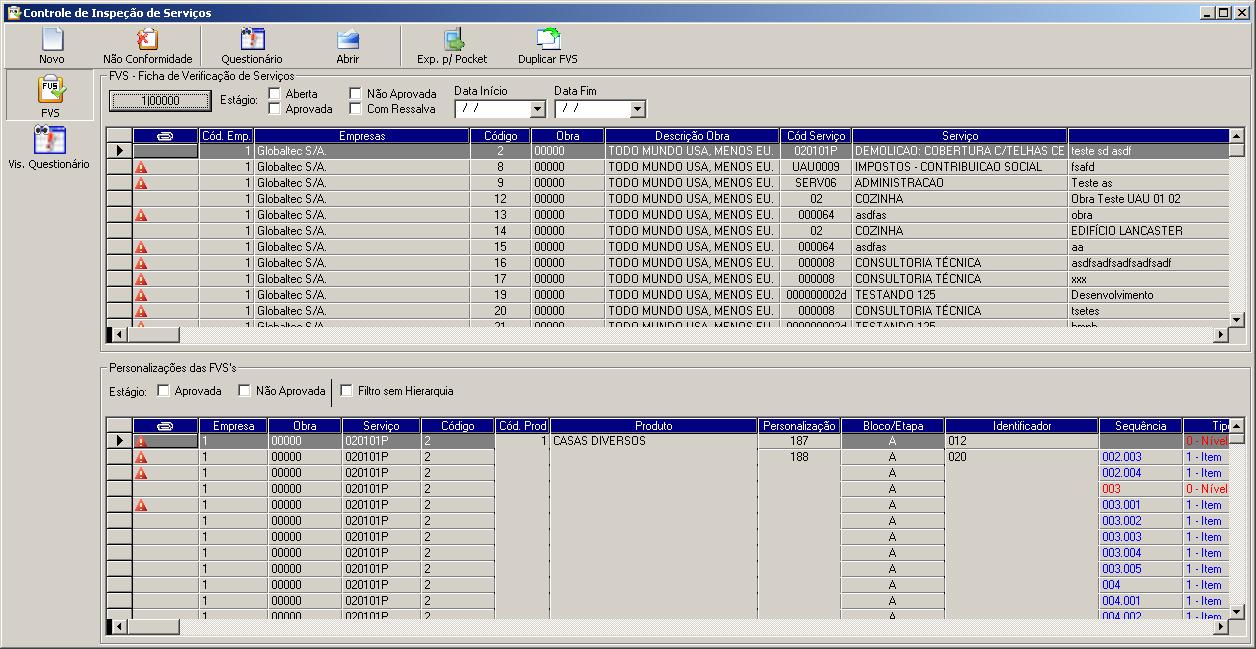This screenshot has width=1256, height=649.
Task: Check the Não Aprovada box in Personalizações
Action: click(x=244, y=391)
